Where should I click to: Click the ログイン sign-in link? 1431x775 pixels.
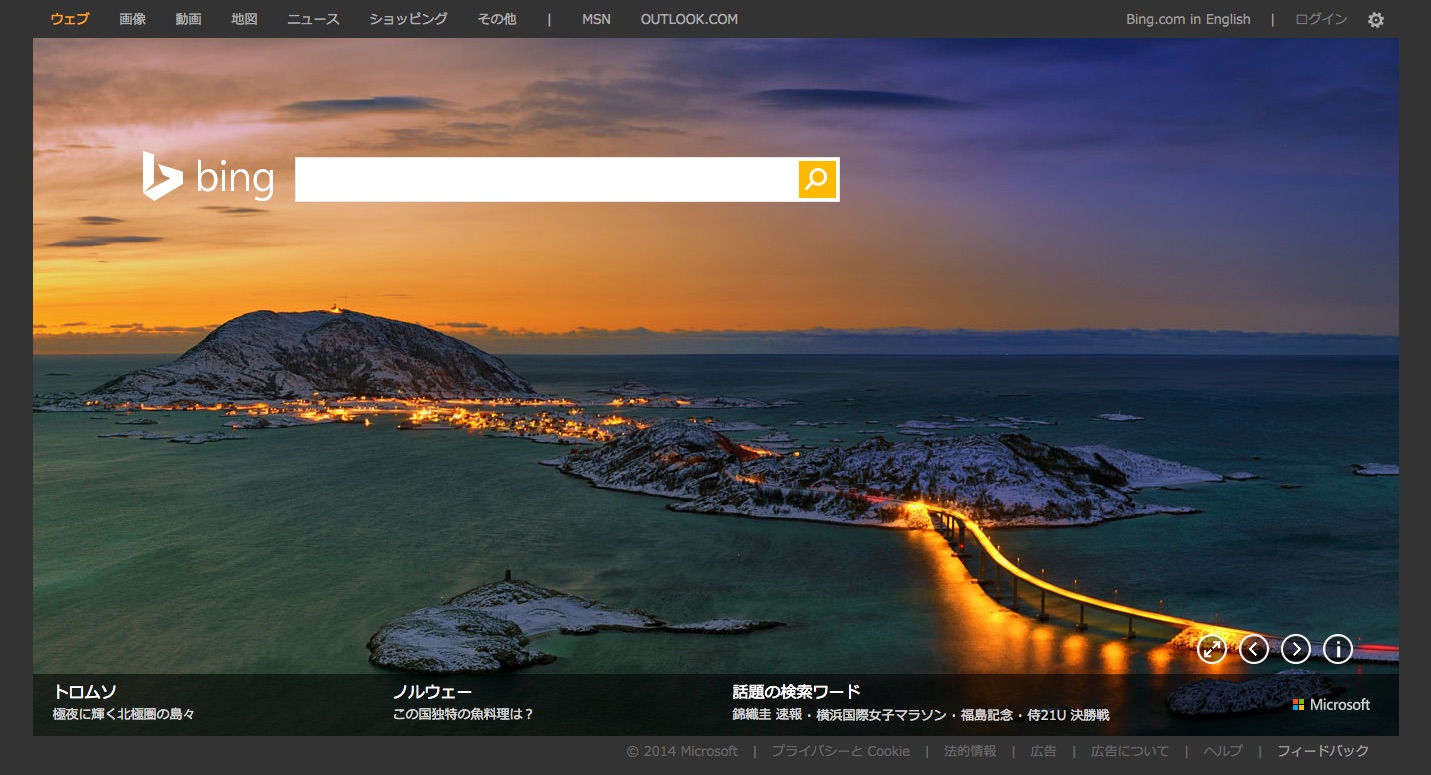tap(1321, 19)
